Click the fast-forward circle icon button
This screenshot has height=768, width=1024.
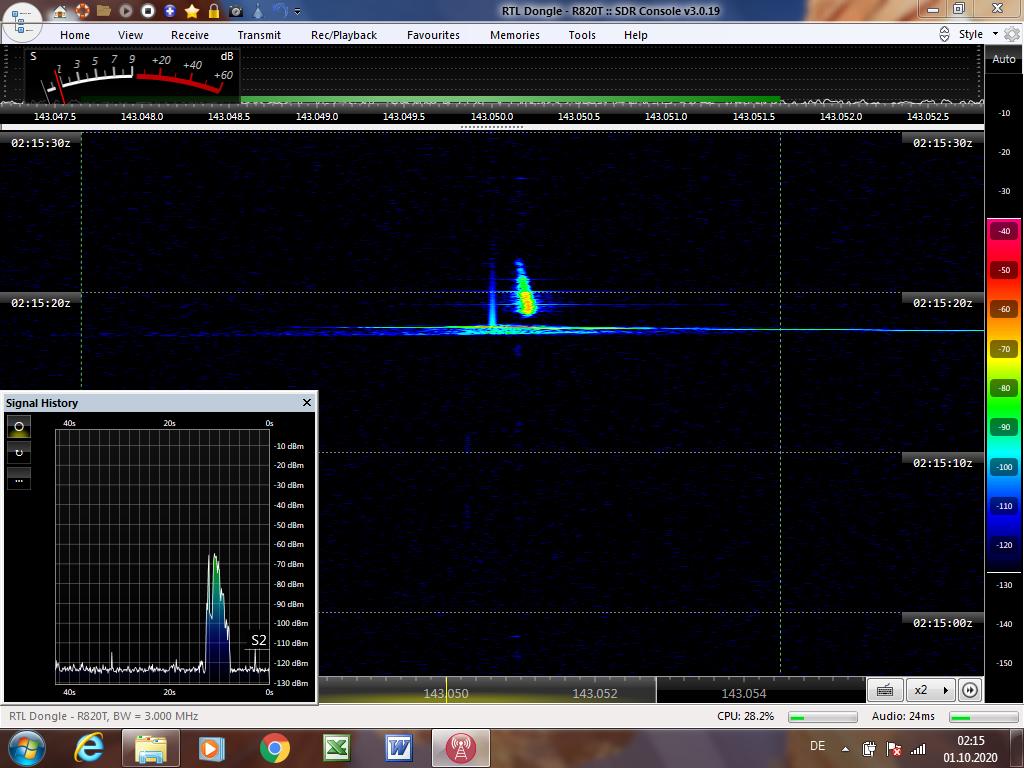click(x=970, y=690)
